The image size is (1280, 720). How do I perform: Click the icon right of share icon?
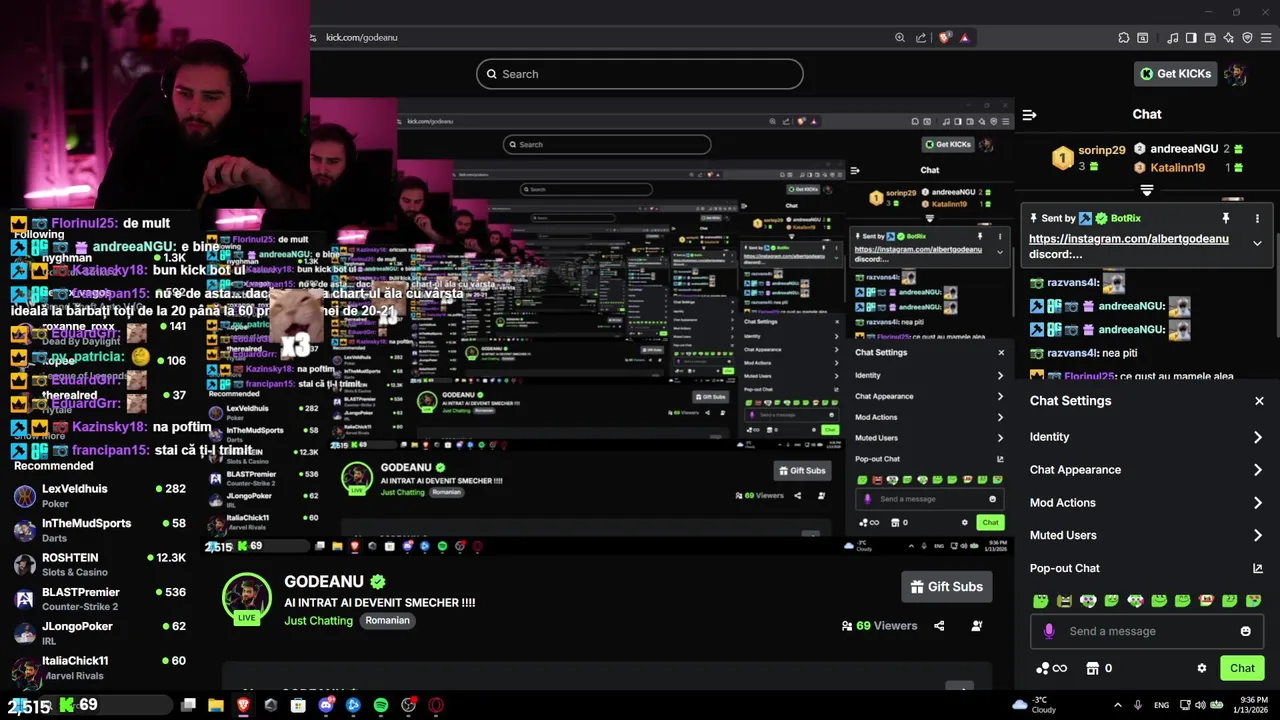(977, 626)
